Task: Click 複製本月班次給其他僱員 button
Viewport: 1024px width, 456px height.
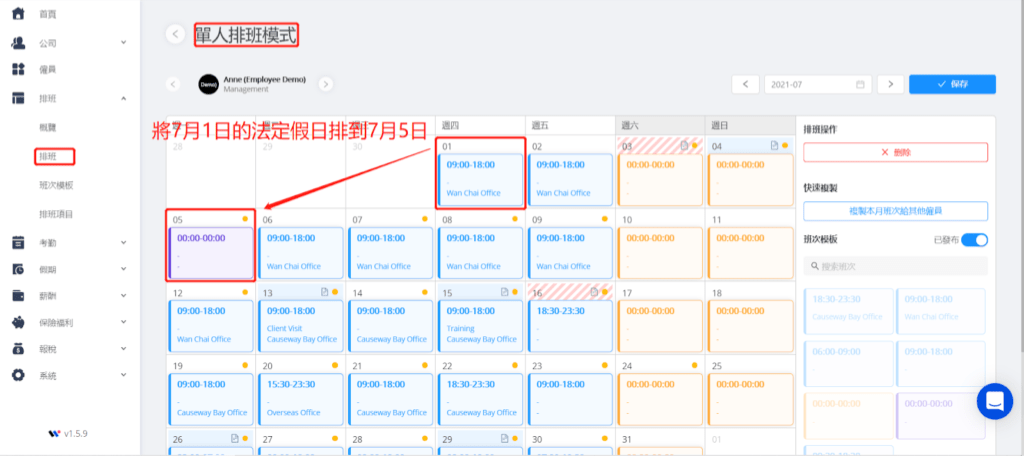Action: (895, 211)
